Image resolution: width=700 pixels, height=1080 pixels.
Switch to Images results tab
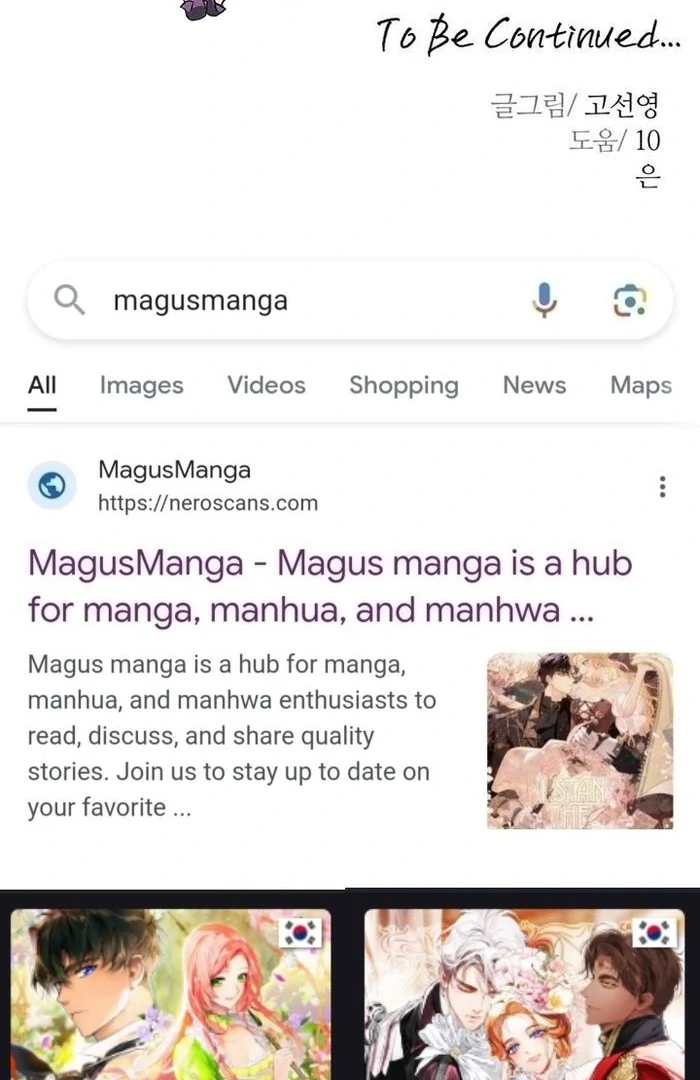(142, 385)
